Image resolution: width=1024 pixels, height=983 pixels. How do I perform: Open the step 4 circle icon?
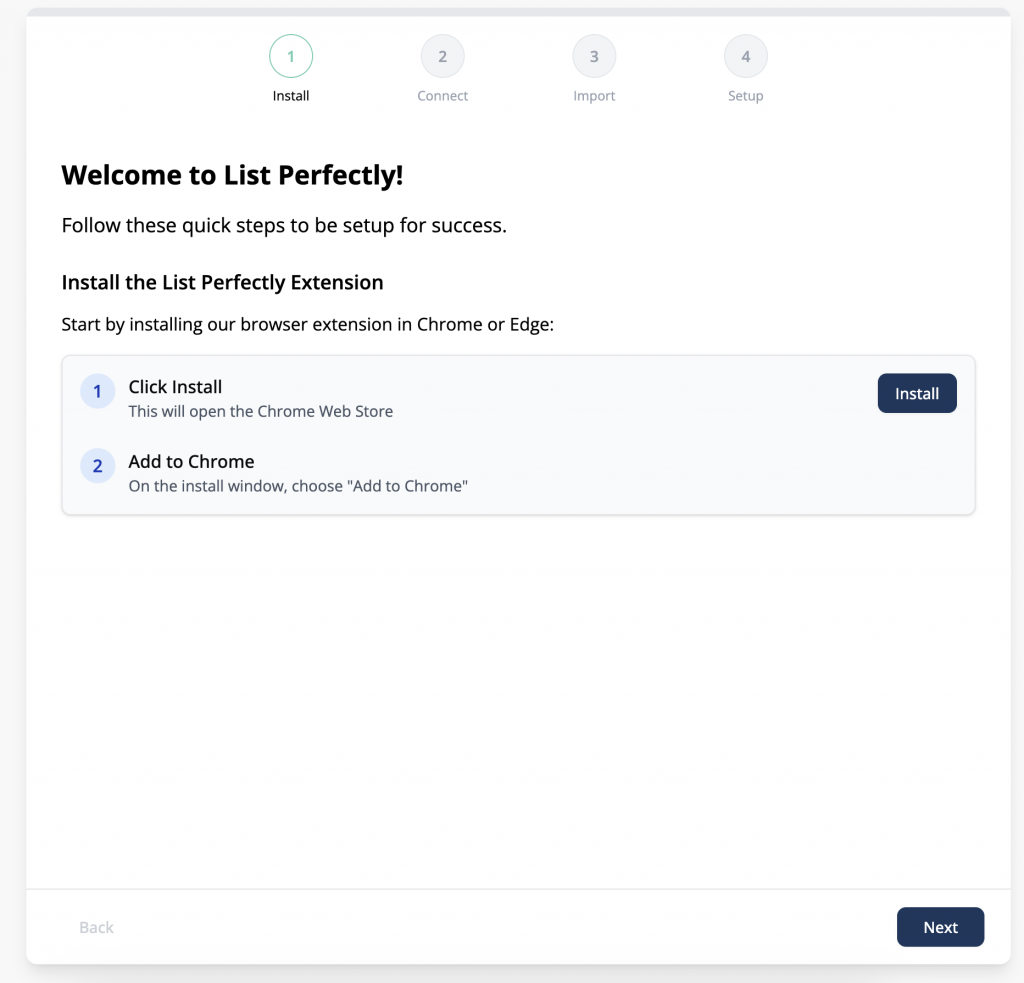coord(745,56)
